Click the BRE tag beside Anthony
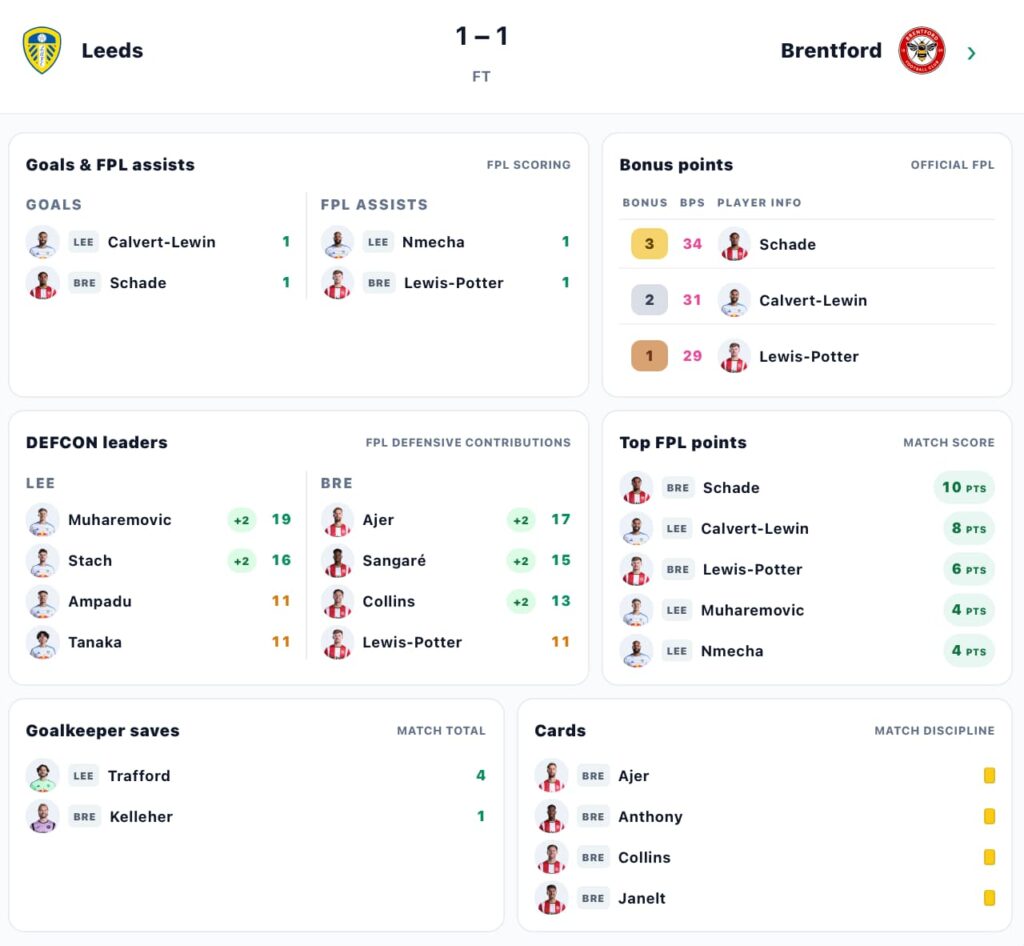The image size is (1024, 946). (x=593, y=817)
